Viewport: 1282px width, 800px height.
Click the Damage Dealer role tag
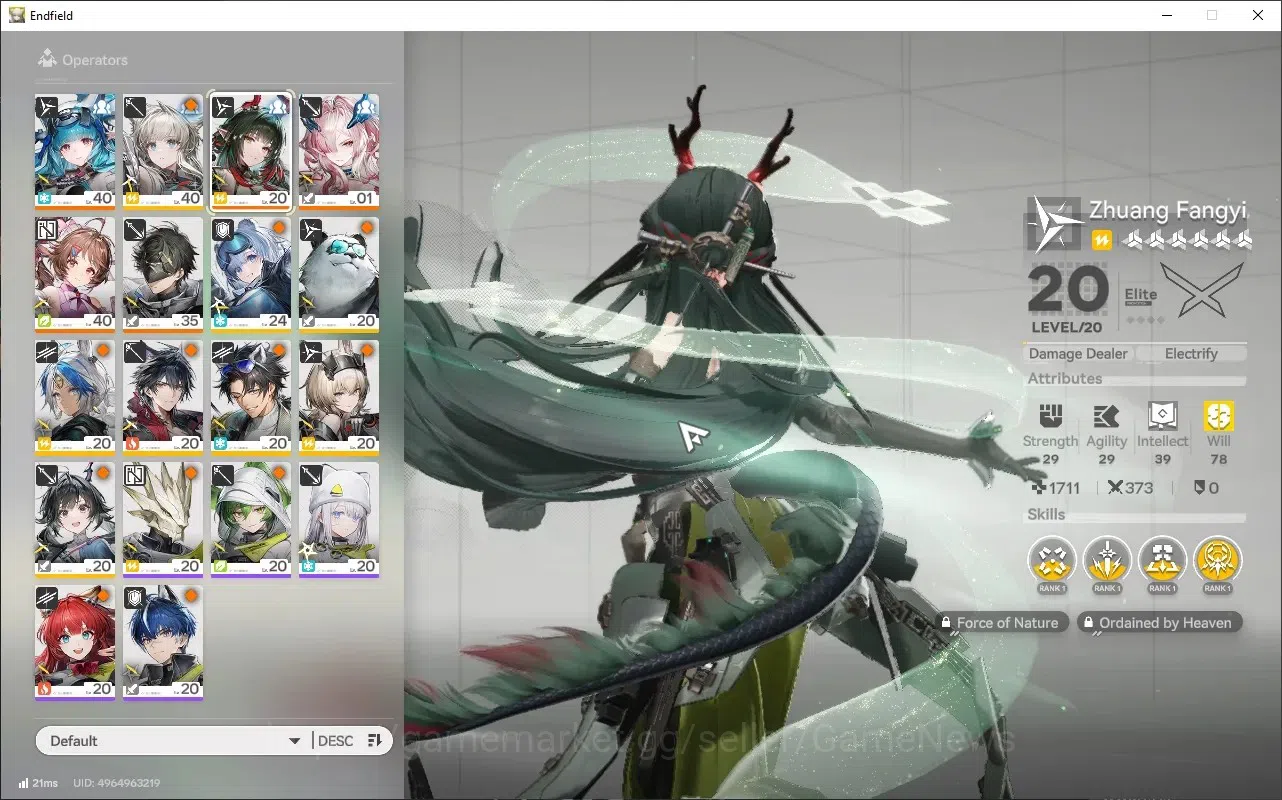click(x=1078, y=353)
